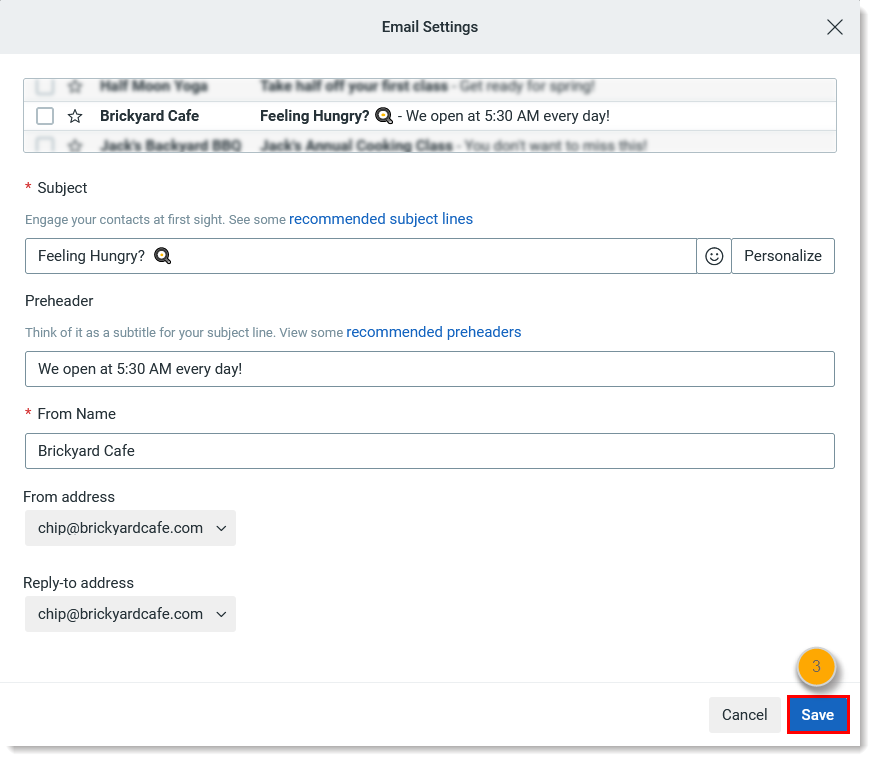View recommended preheaders link

click(x=433, y=332)
